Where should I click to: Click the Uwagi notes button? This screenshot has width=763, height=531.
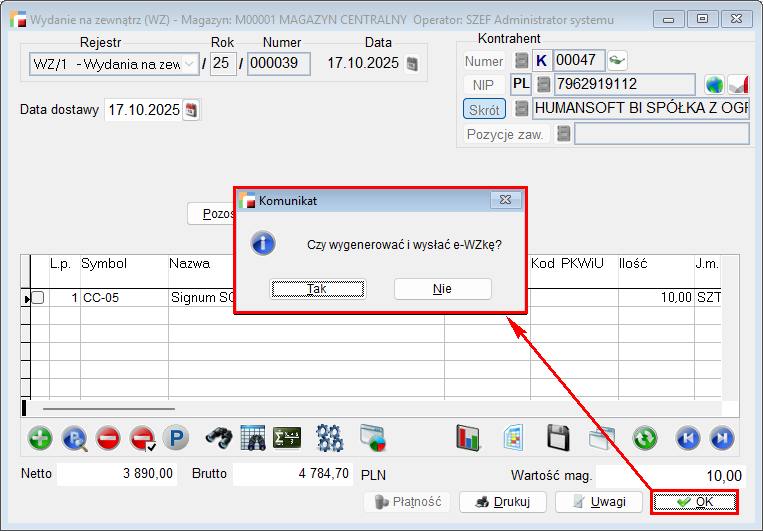tap(598, 502)
